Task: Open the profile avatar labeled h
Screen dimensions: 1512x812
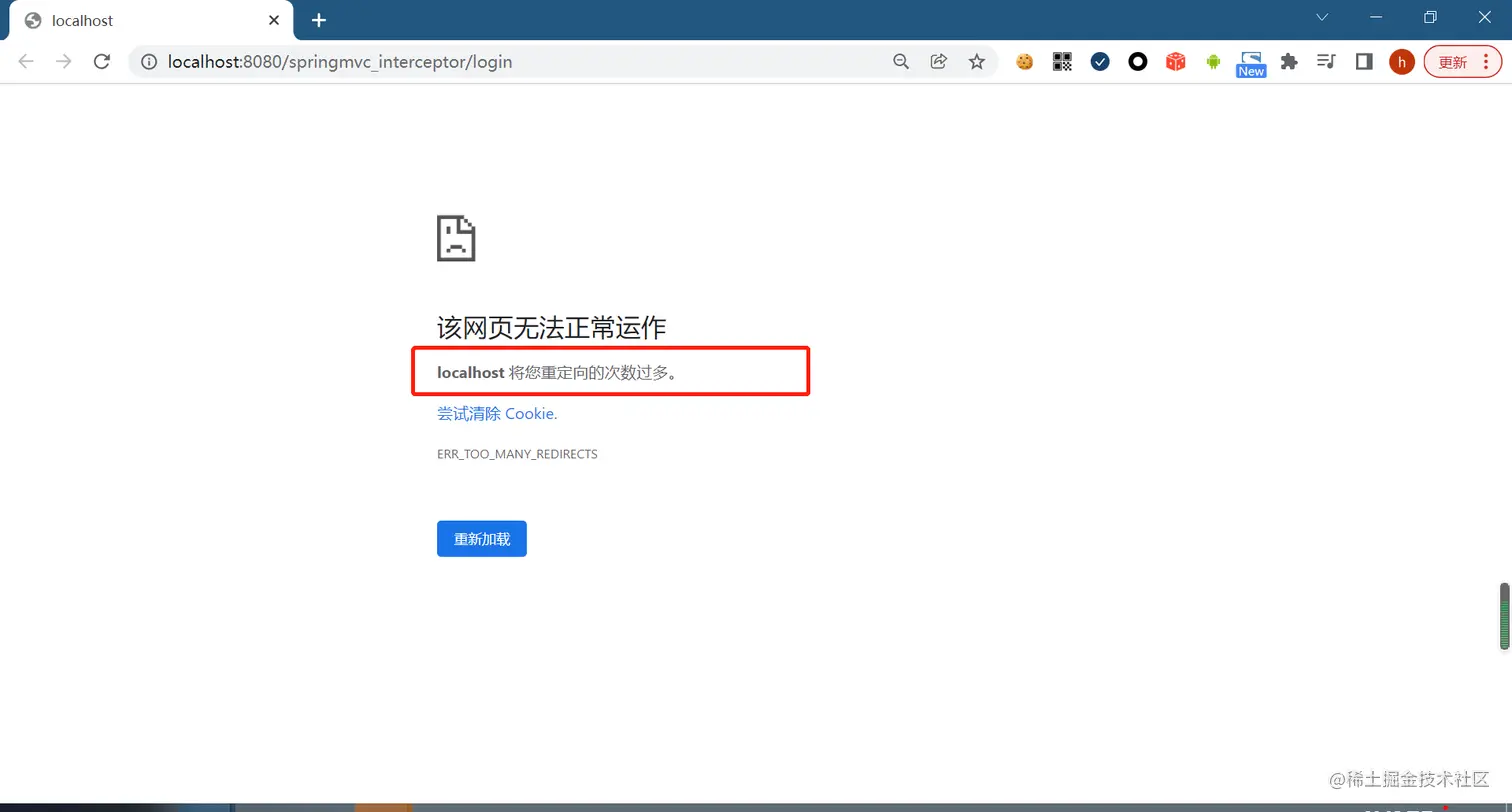Action: pos(1402,62)
